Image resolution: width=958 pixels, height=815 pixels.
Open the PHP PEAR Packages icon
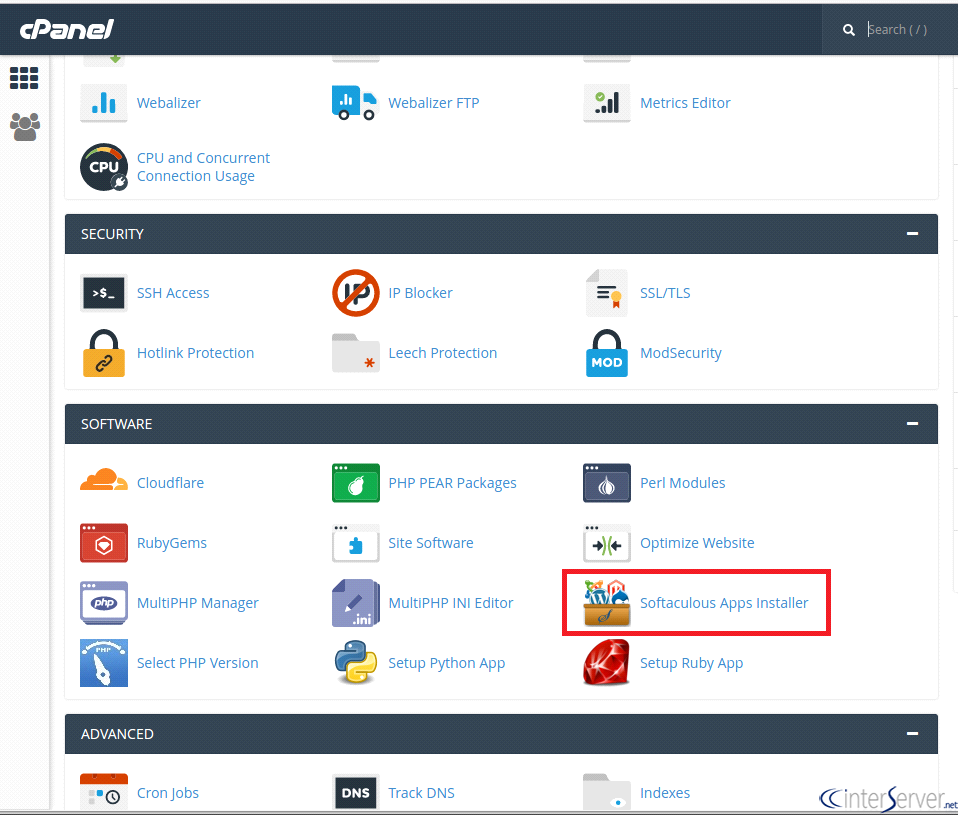(356, 483)
